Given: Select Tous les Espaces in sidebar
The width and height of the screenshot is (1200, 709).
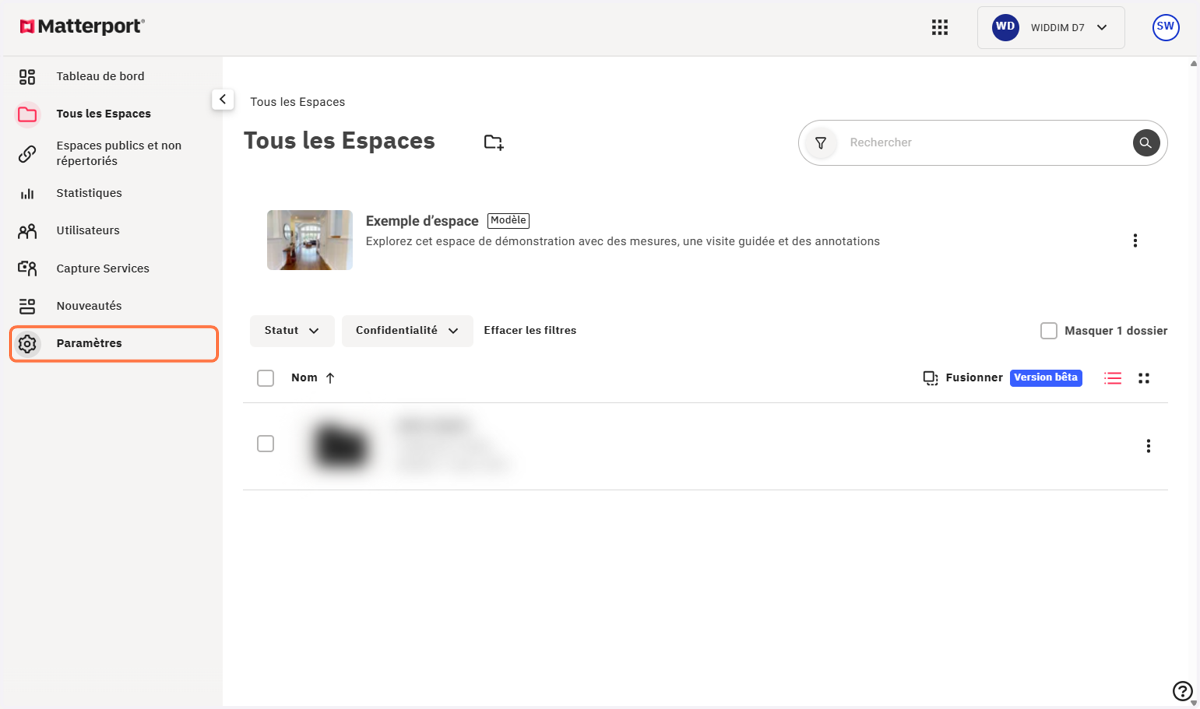Looking at the screenshot, I should [103, 114].
